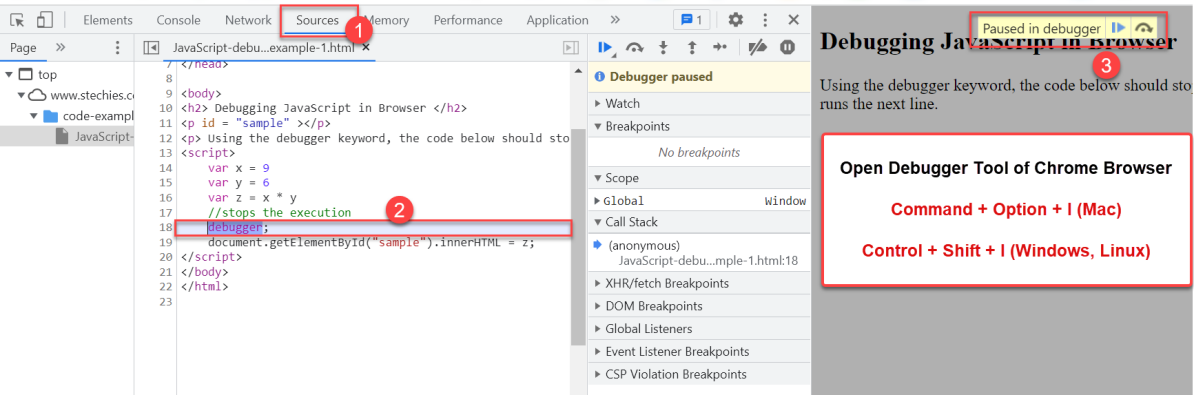Expand the Global scope entry
The width and height of the screenshot is (1194, 395).
597,201
